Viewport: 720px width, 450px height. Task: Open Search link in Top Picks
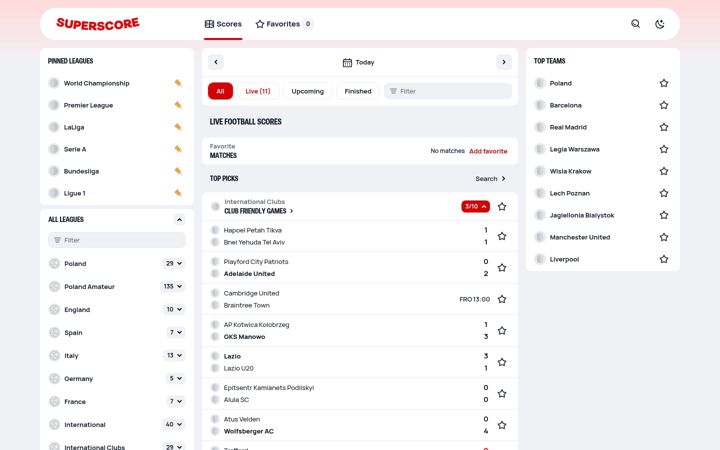pos(490,179)
